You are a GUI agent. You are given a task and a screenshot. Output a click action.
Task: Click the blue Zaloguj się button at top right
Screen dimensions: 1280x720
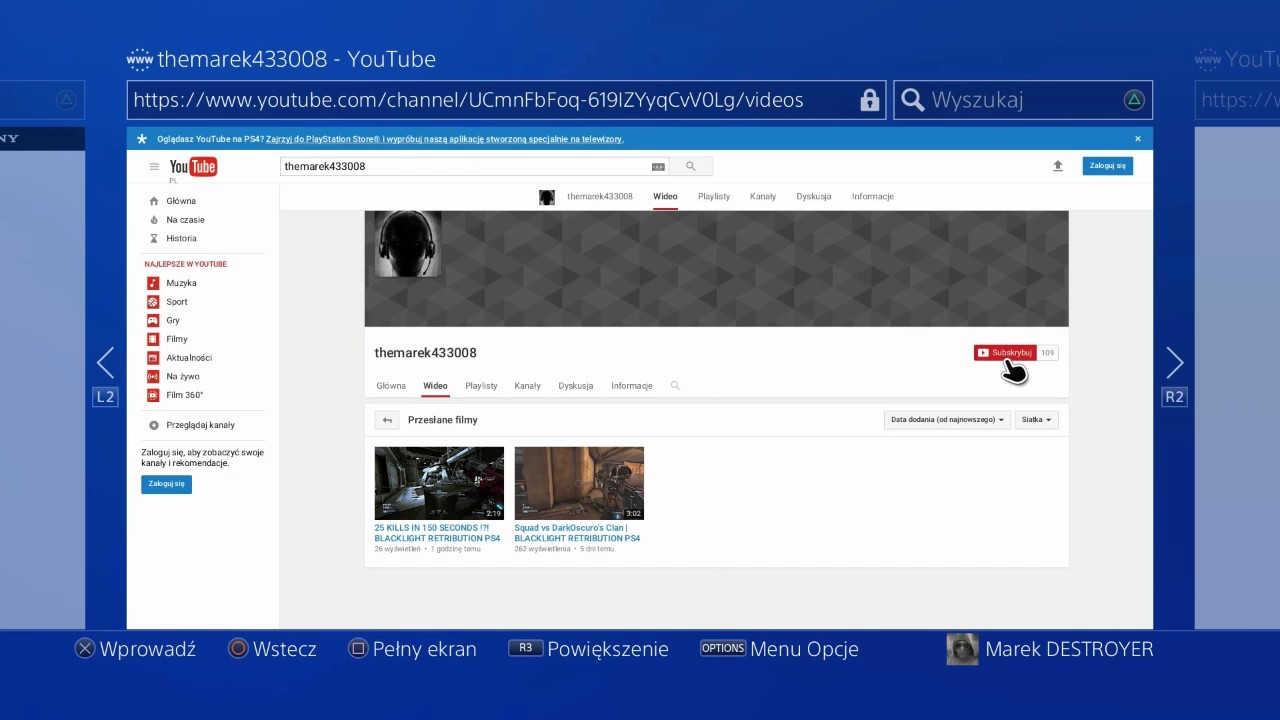coord(1108,166)
